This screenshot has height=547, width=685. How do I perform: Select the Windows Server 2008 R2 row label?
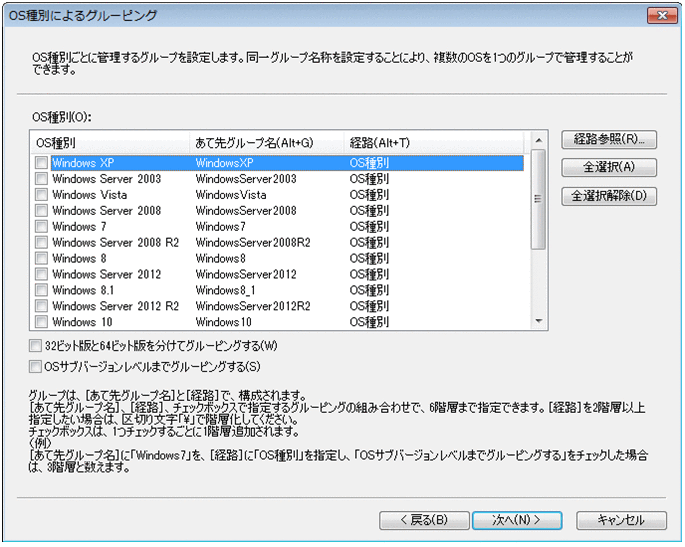(116, 242)
